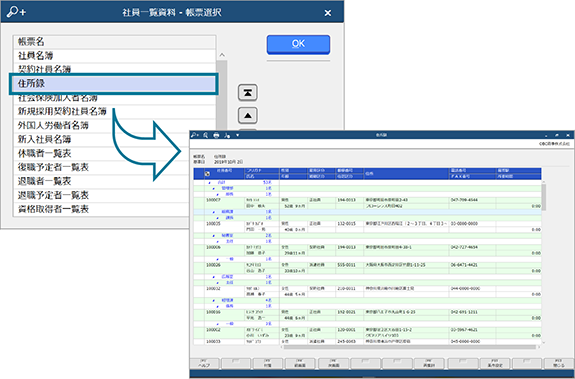Click employee number 100006 in the table
Viewport: 575px width, 379px height.
213,247
